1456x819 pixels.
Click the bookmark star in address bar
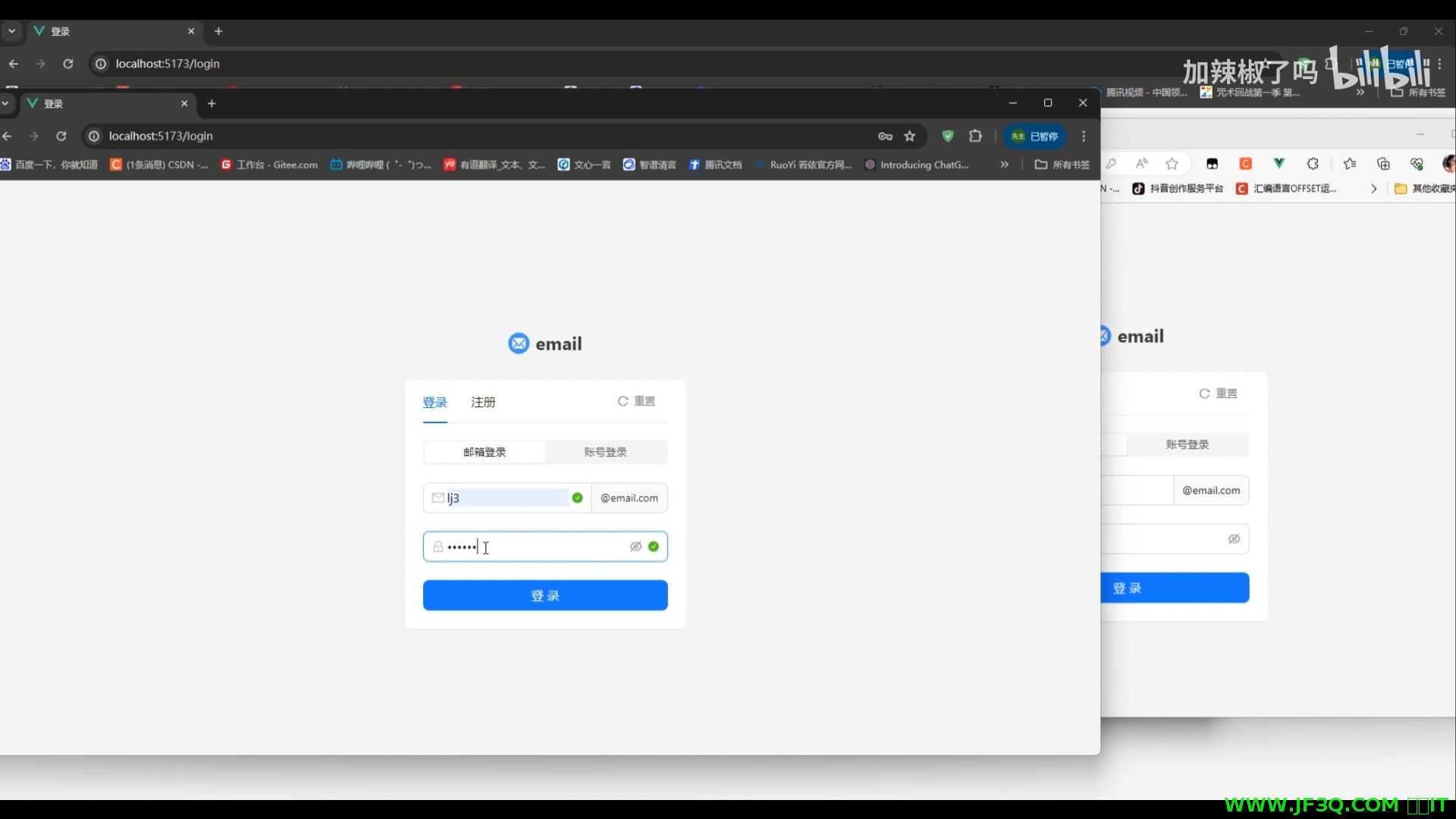(x=910, y=136)
